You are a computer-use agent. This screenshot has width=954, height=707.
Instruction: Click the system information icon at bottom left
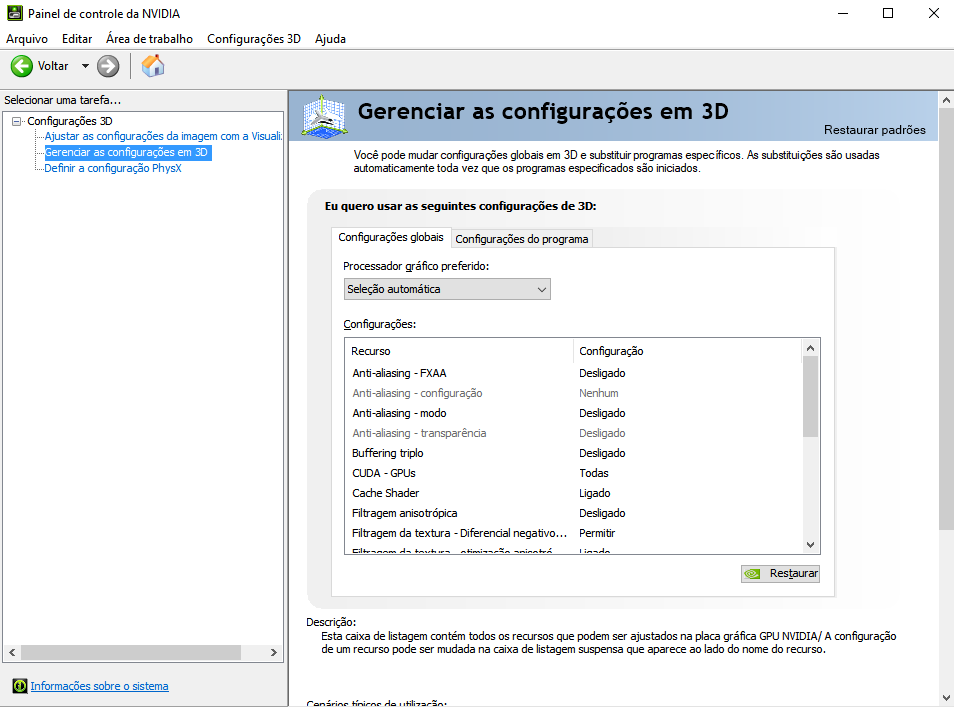point(19,686)
